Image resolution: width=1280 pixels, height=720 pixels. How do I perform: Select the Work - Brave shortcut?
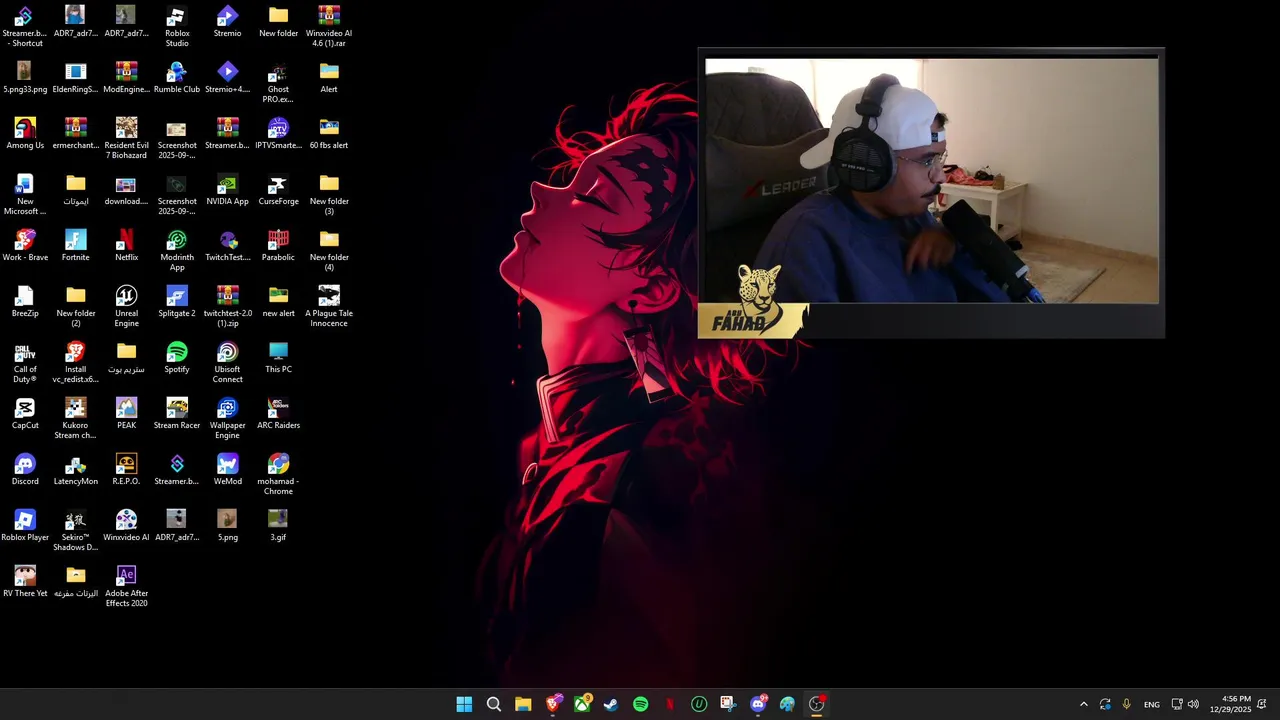[x=25, y=246]
